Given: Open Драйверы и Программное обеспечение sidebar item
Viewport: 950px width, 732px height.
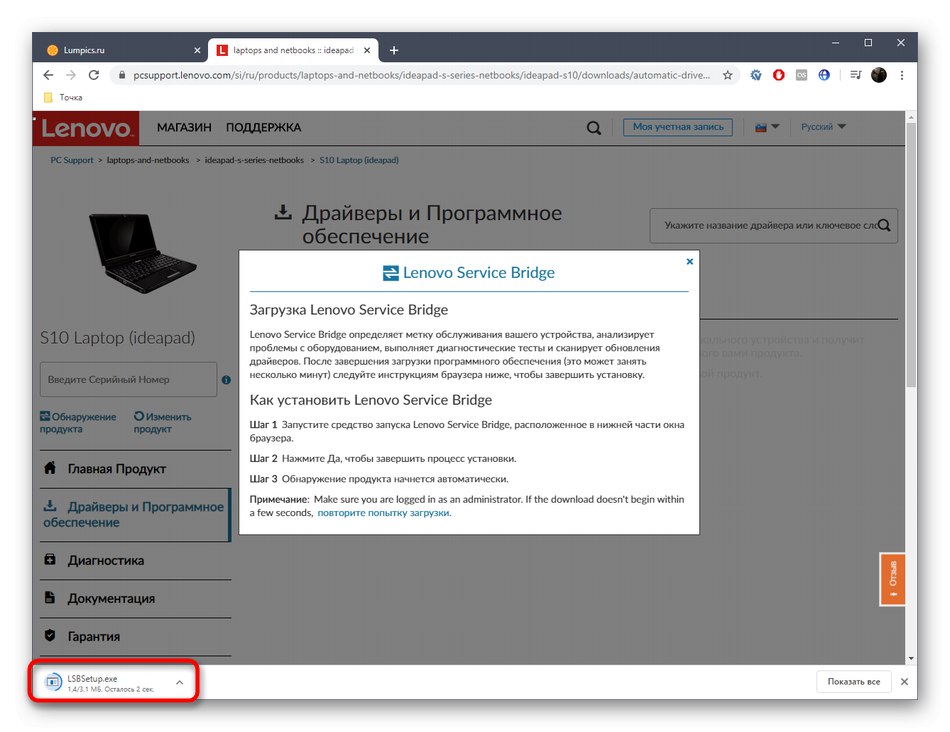Looking at the screenshot, I should tap(136, 514).
